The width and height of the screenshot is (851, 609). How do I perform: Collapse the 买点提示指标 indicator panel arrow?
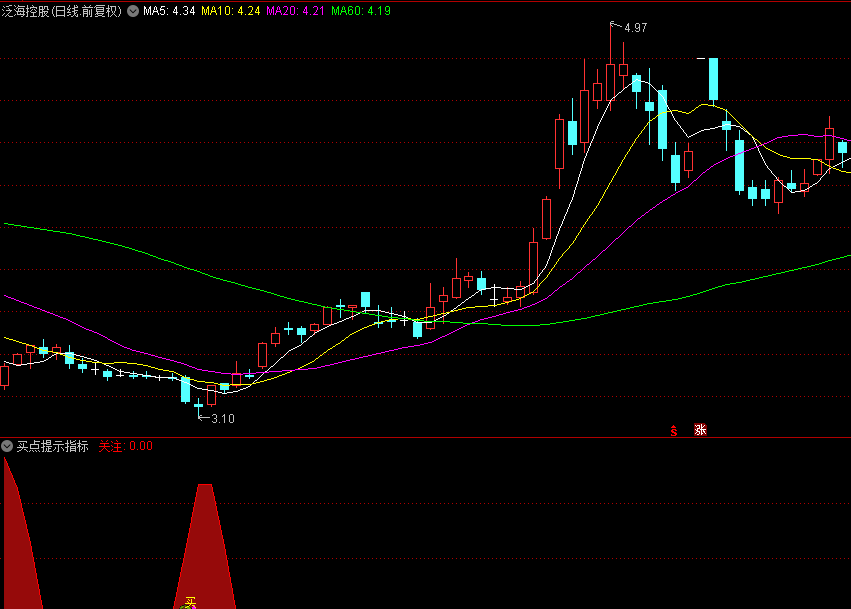[7, 446]
